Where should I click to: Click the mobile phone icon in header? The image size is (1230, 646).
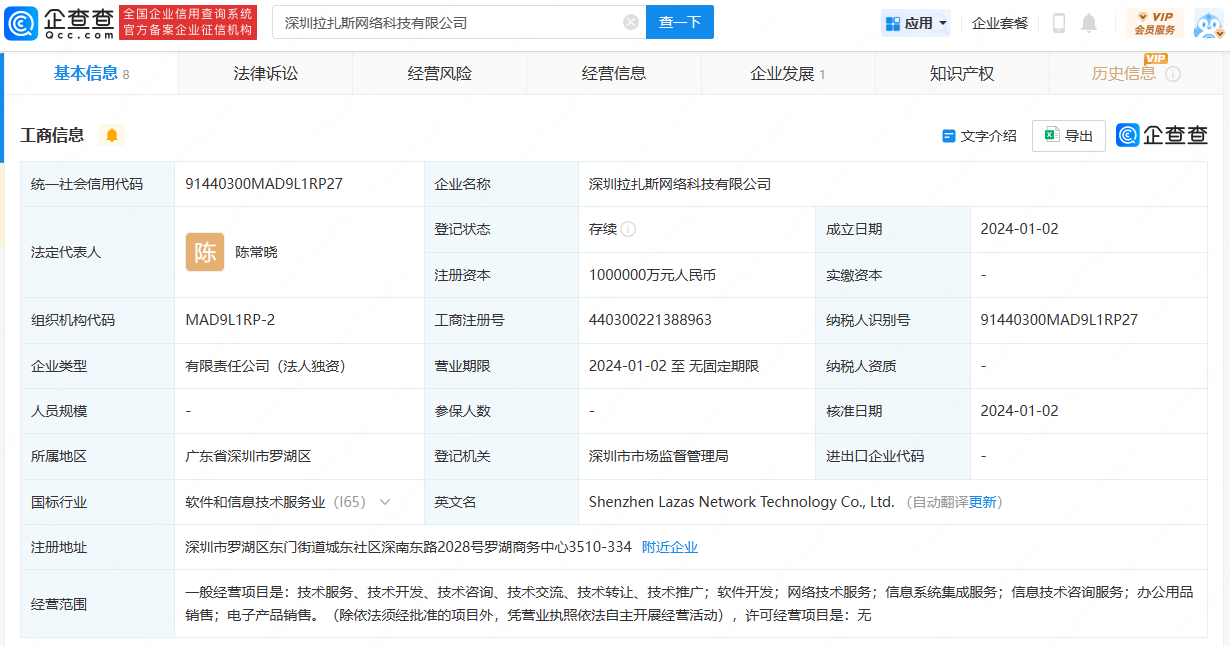coord(1059,23)
